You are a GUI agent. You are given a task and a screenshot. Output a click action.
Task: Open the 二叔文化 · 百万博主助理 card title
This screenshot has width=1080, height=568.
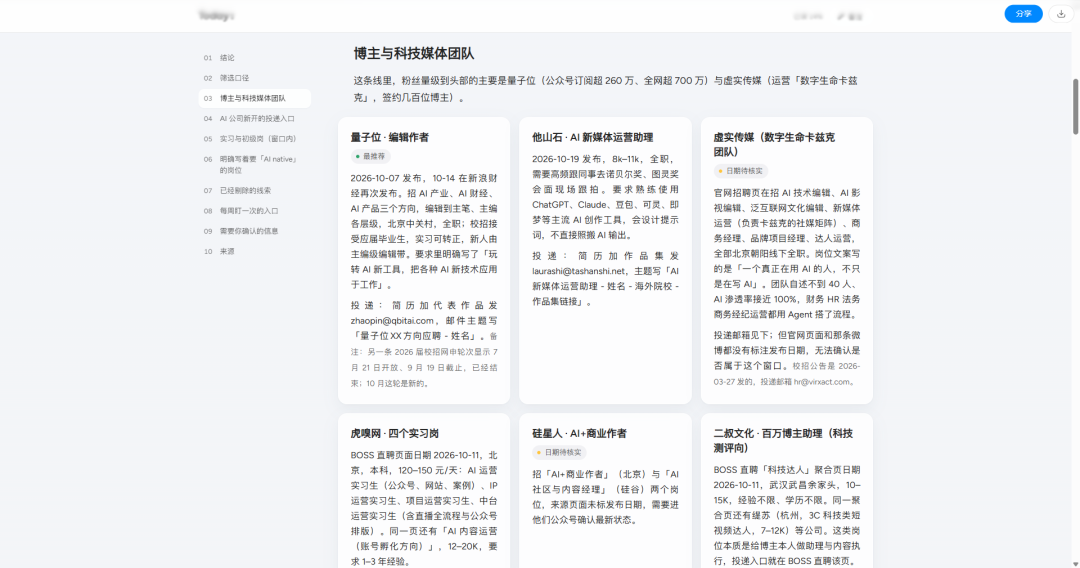[x=783, y=441]
